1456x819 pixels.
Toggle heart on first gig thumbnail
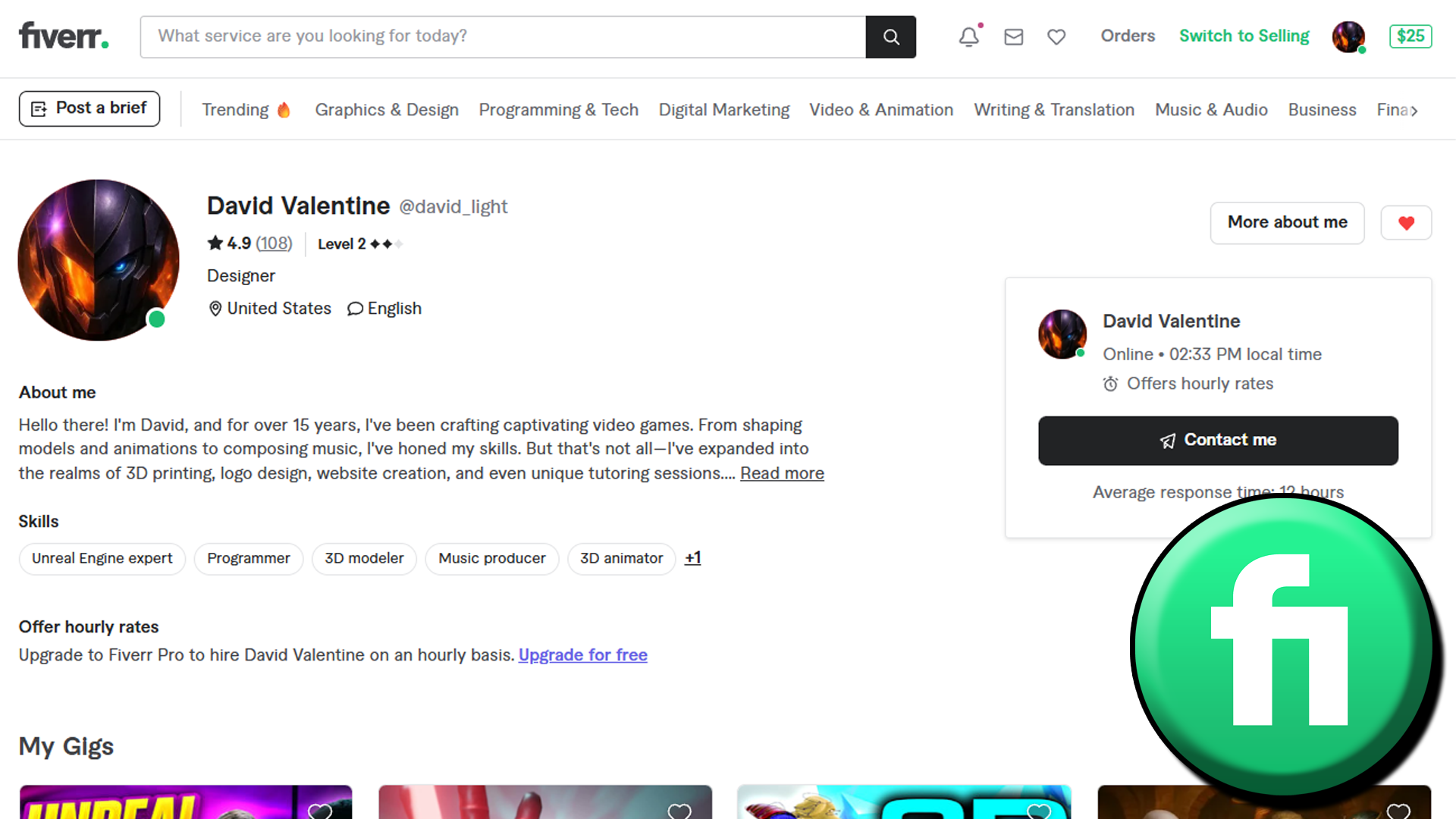click(320, 811)
